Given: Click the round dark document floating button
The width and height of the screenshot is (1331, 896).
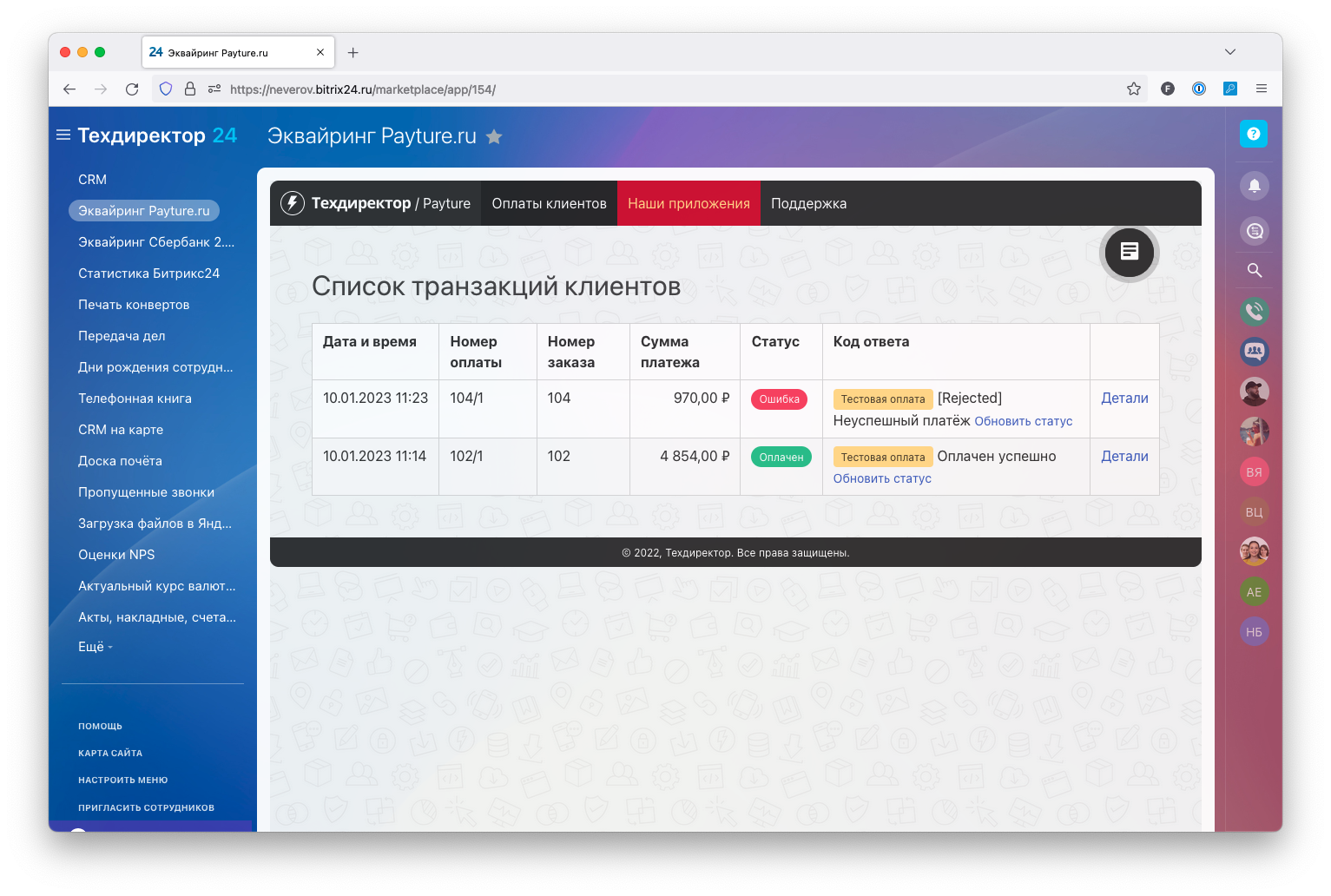Looking at the screenshot, I should 1130,252.
